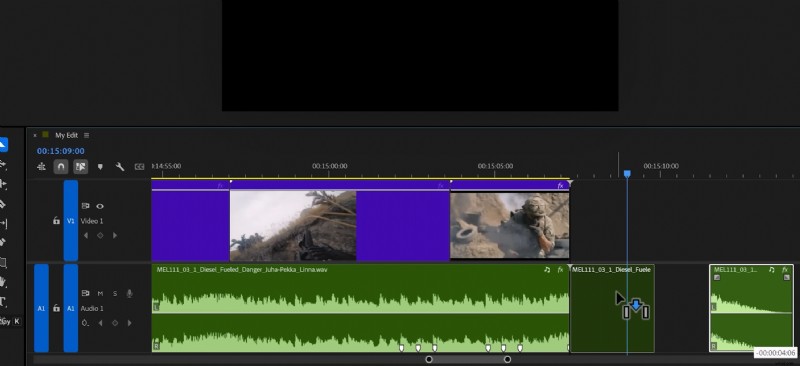Move the blue playhead marker in ruler
800x366 pixels.
pyautogui.click(x=627, y=174)
